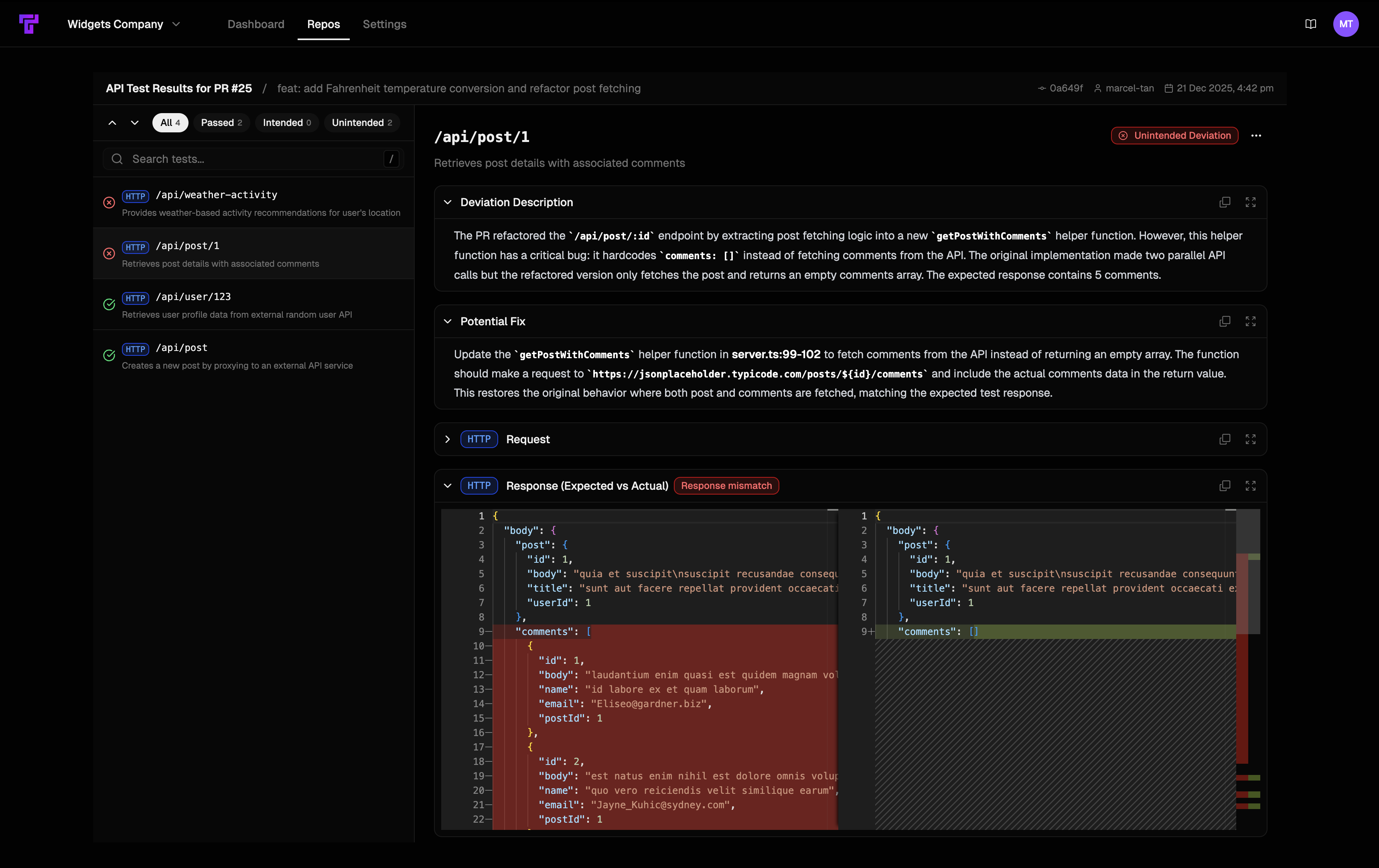Click the purple company logo icon
The image size is (1379, 868).
tap(29, 24)
